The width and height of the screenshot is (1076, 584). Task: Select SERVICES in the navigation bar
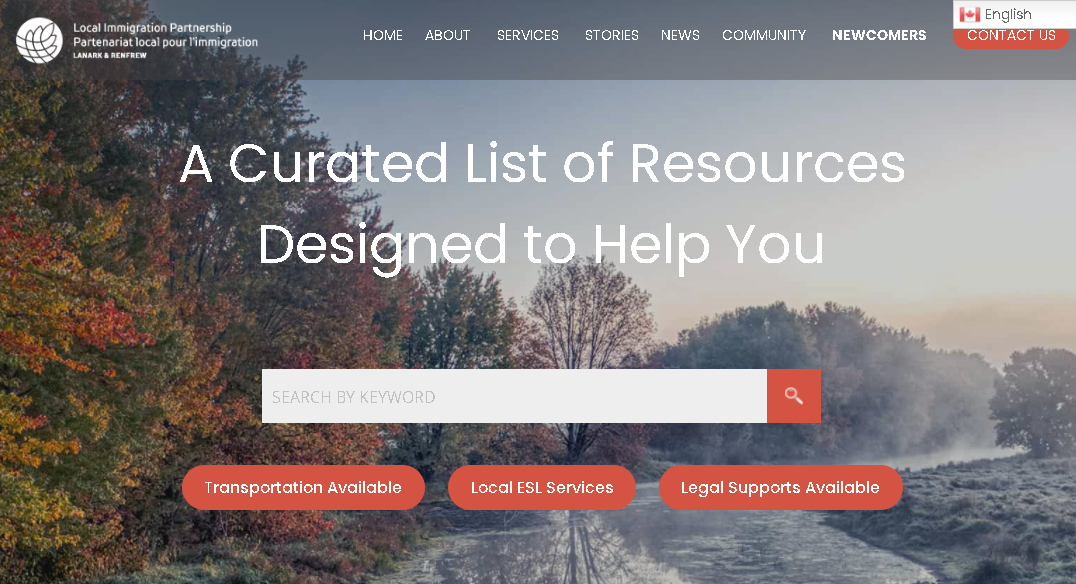528,35
